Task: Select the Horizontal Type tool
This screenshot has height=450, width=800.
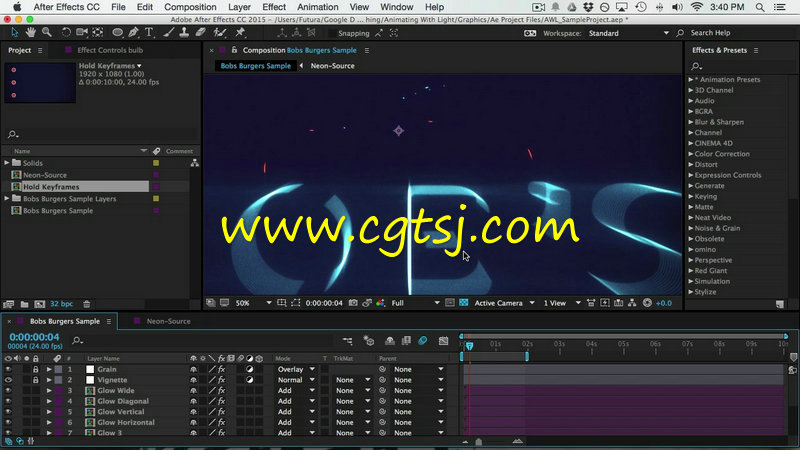Action: (x=149, y=33)
